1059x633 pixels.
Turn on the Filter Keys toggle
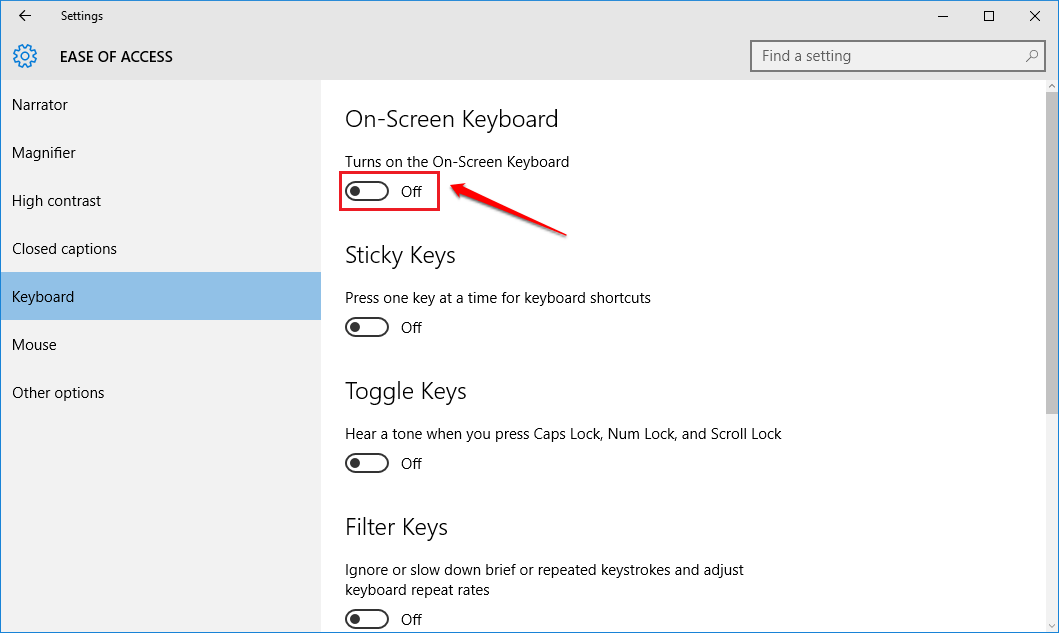click(367, 618)
